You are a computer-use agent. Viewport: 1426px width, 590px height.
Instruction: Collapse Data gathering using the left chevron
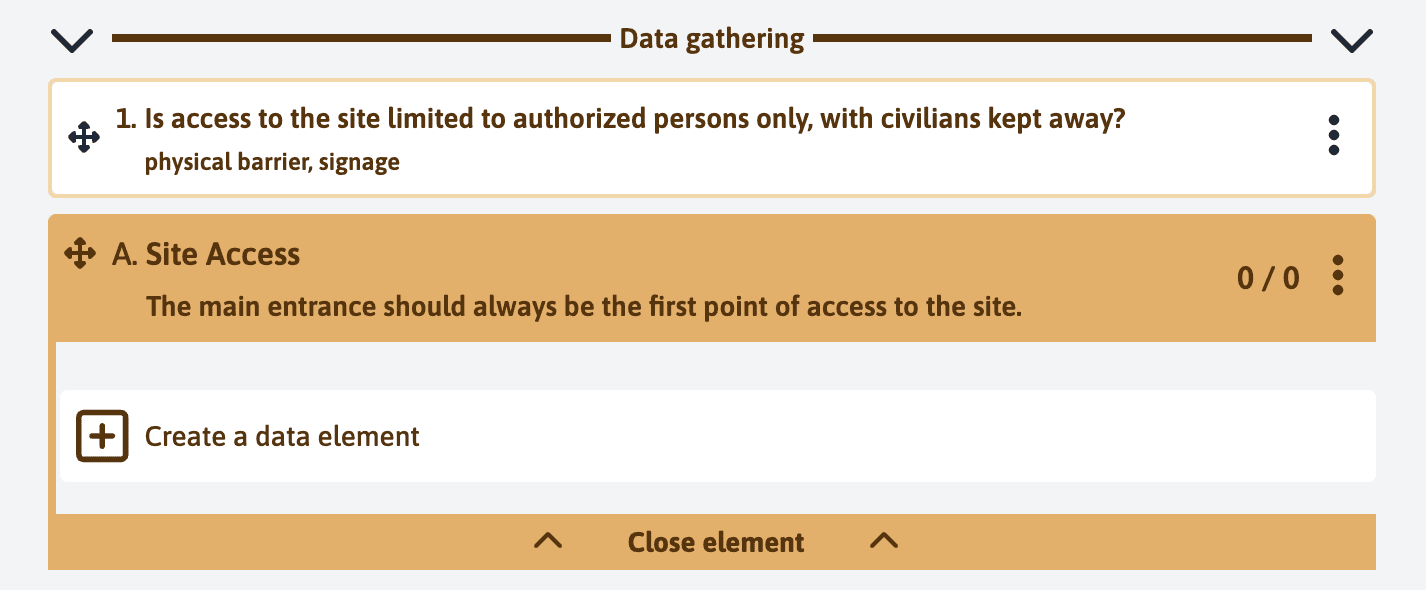[x=72, y=40]
